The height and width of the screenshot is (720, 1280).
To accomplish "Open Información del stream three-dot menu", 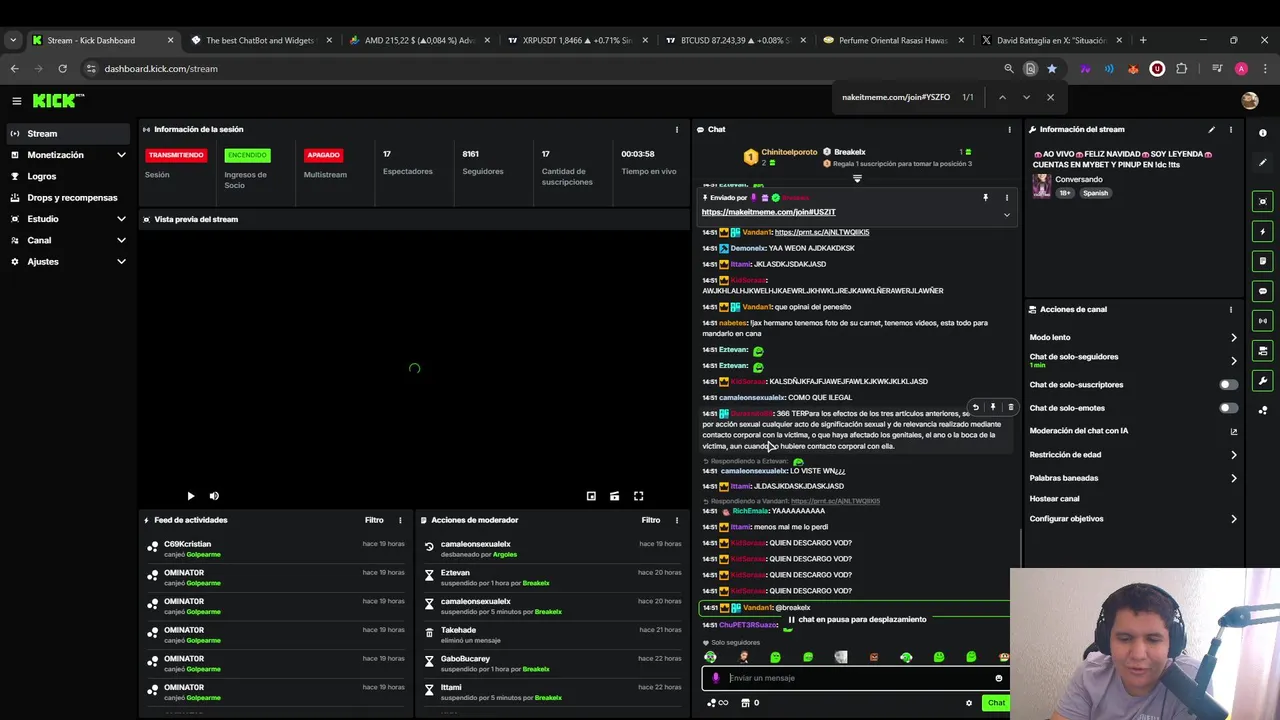I will tap(1231, 129).
